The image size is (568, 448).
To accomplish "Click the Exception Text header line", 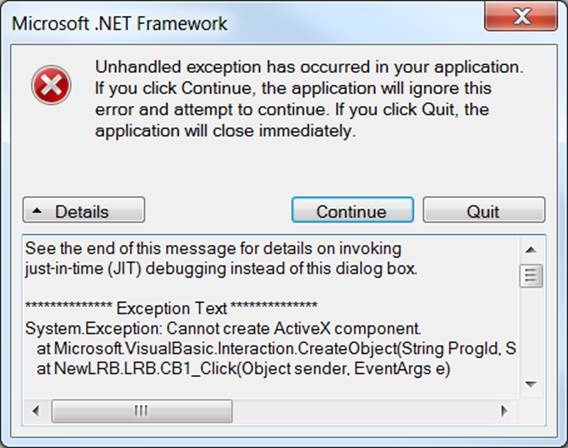I will (171, 308).
